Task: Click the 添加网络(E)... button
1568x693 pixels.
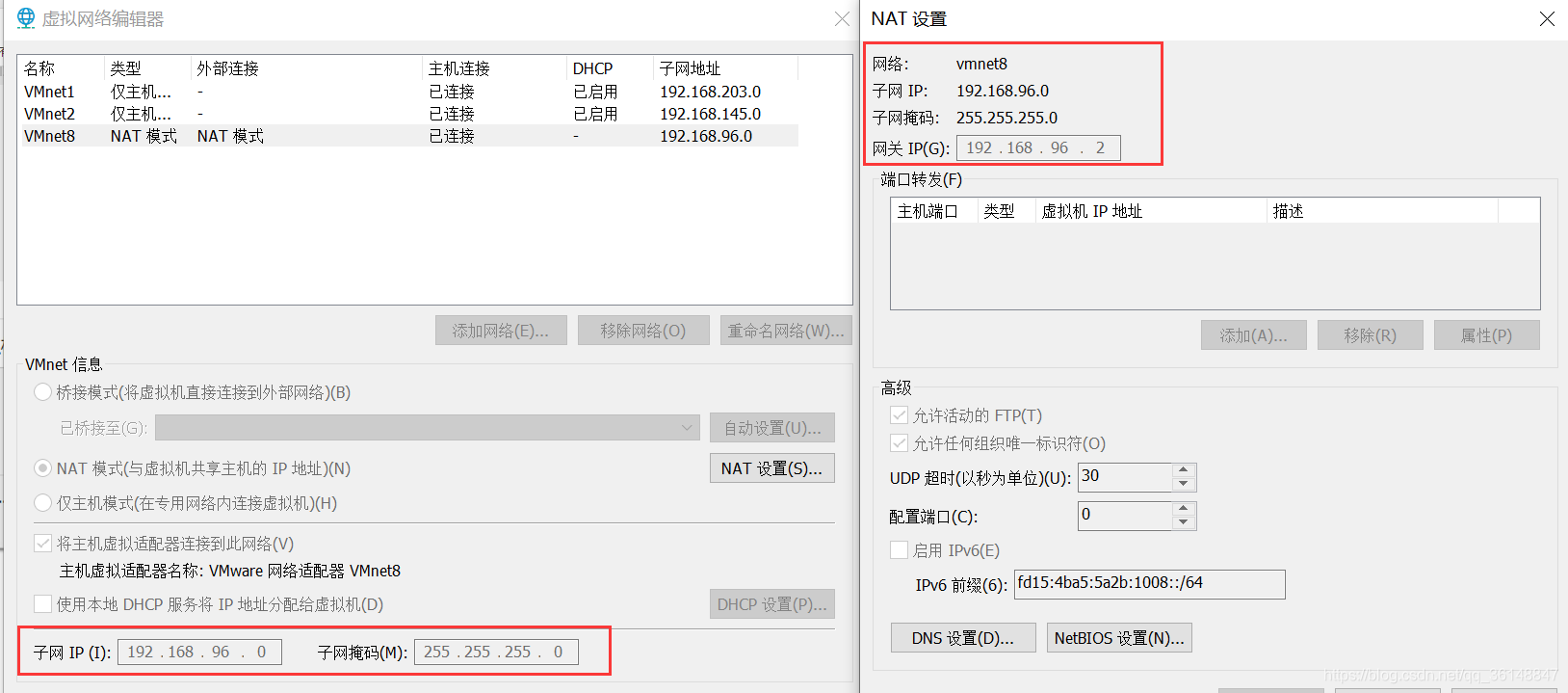Action: (x=501, y=331)
